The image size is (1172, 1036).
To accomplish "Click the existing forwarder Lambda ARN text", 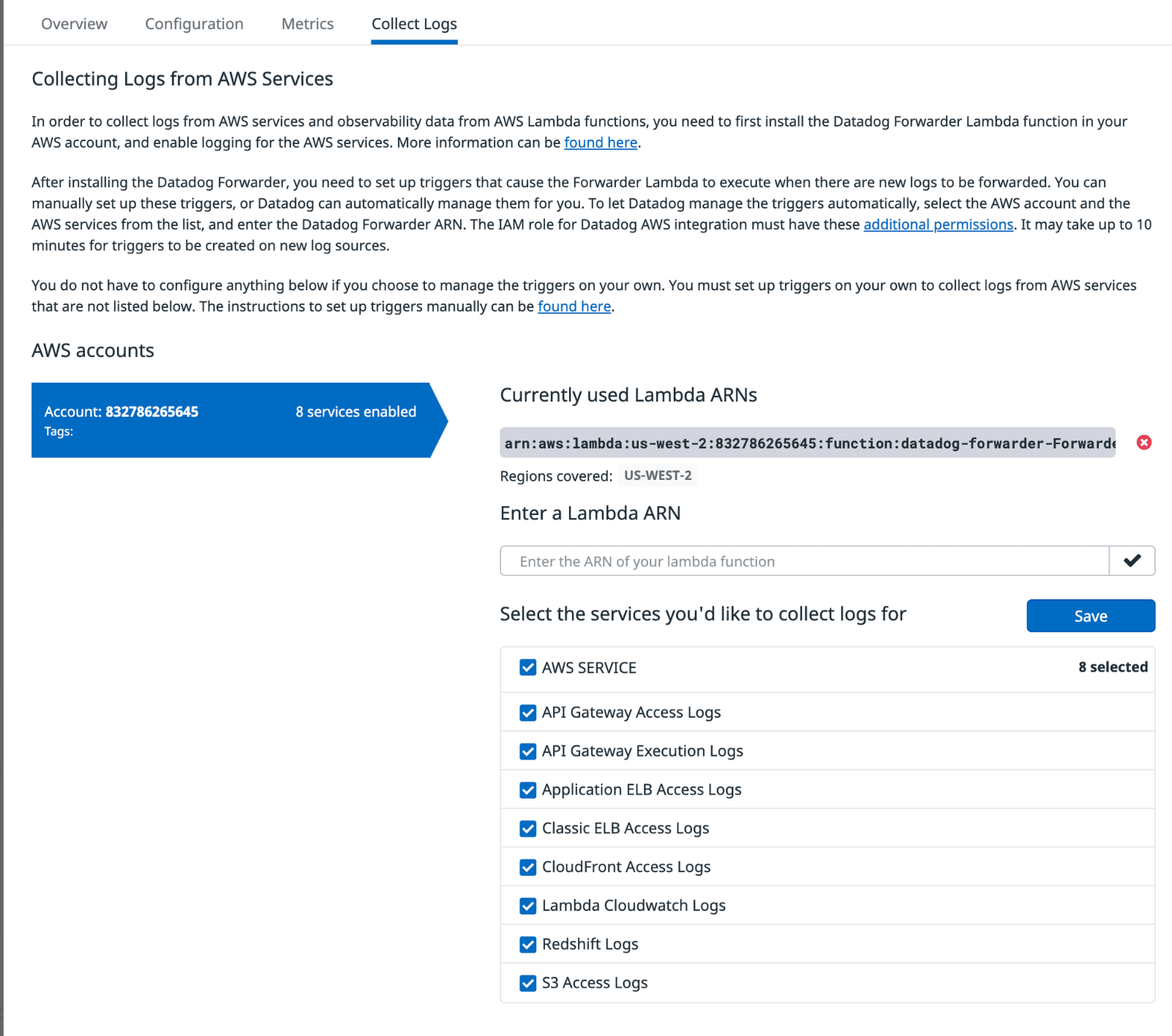I will (x=808, y=443).
